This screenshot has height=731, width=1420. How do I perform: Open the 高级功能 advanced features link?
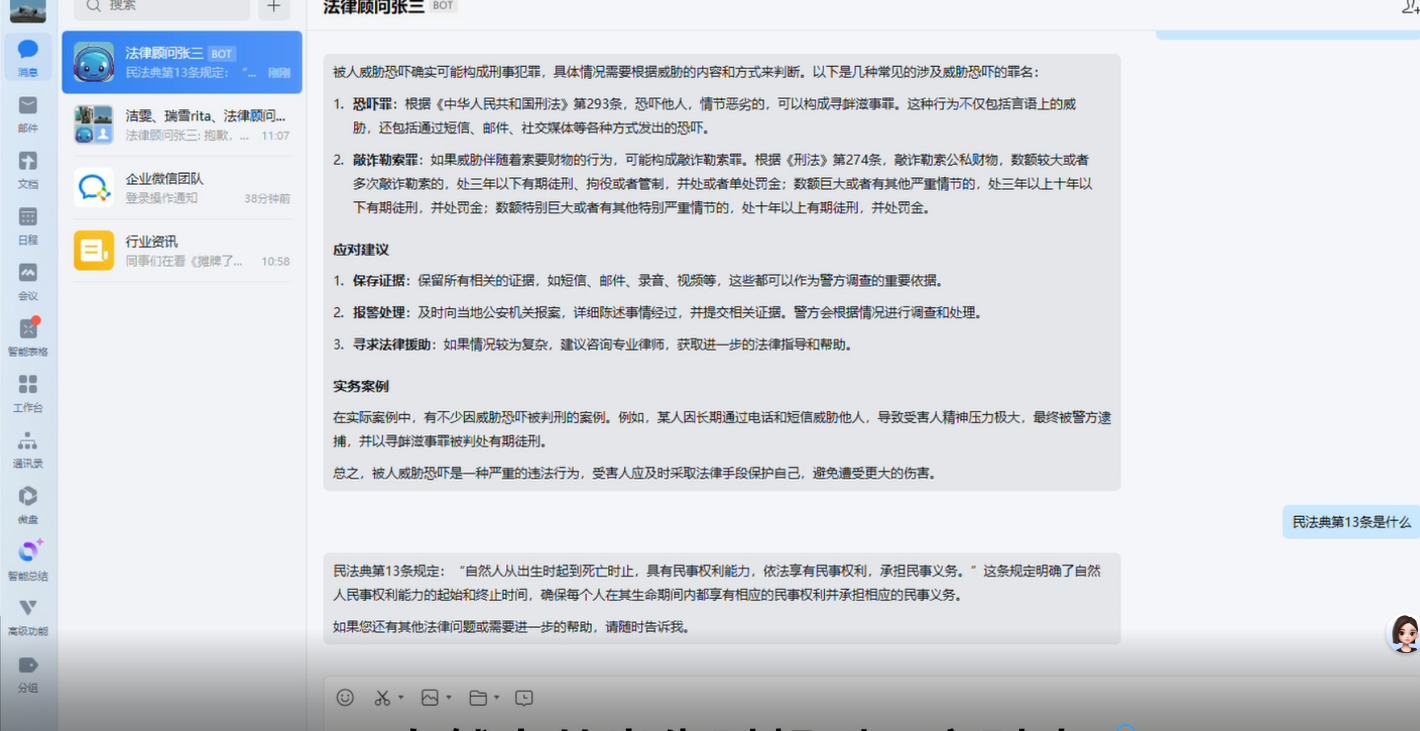tap(28, 615)
